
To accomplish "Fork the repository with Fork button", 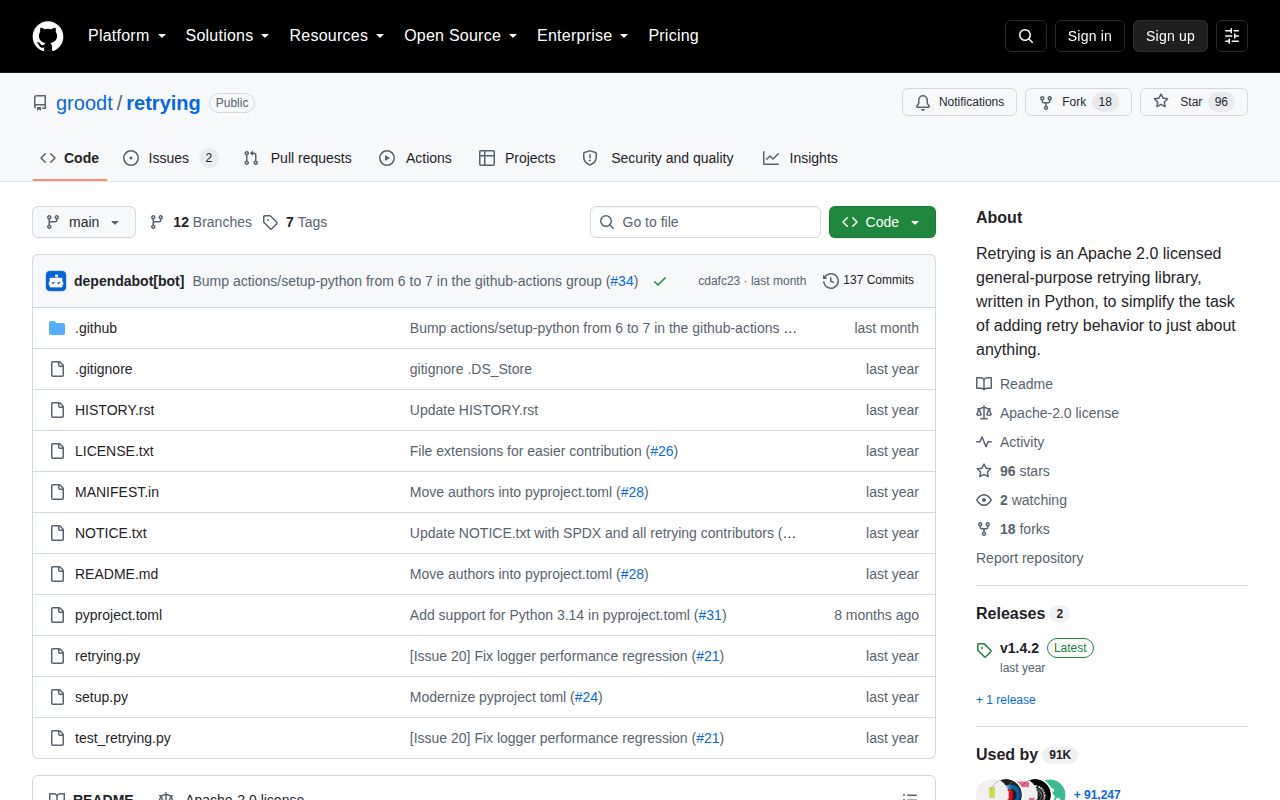I will 1078,102.
